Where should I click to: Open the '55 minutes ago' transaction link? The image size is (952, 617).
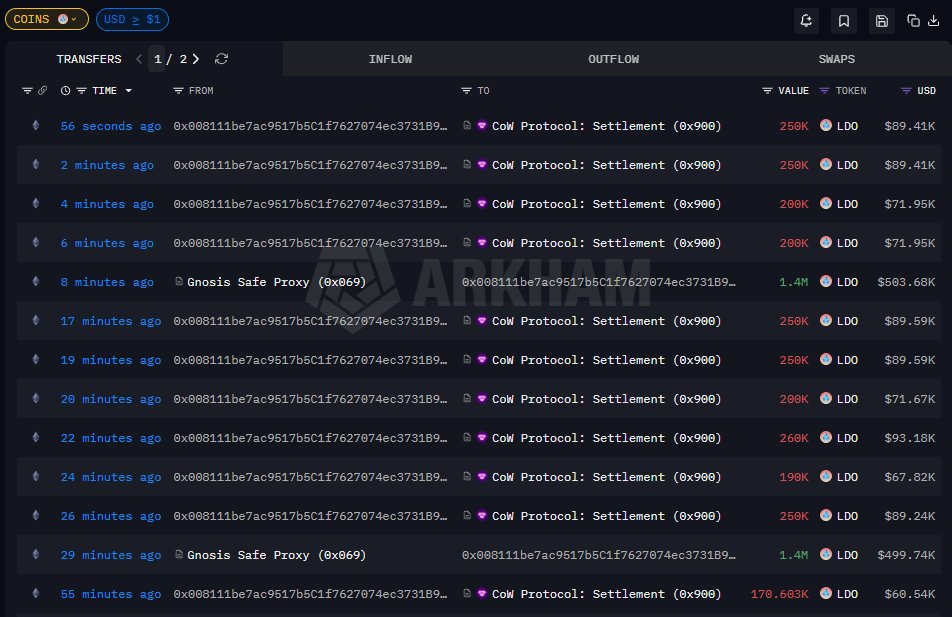point(110,594)
